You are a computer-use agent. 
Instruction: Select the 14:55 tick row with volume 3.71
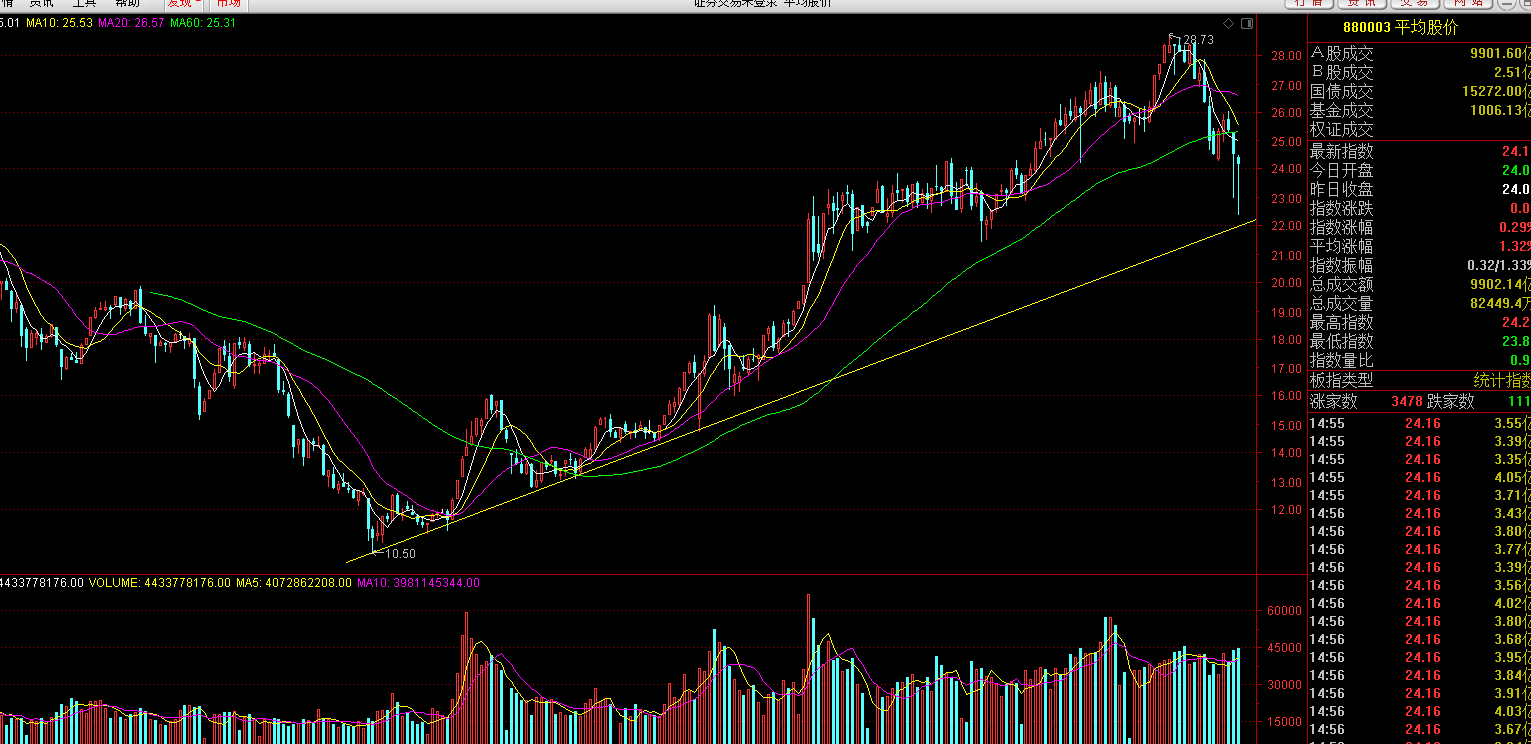coord(1420,495)
